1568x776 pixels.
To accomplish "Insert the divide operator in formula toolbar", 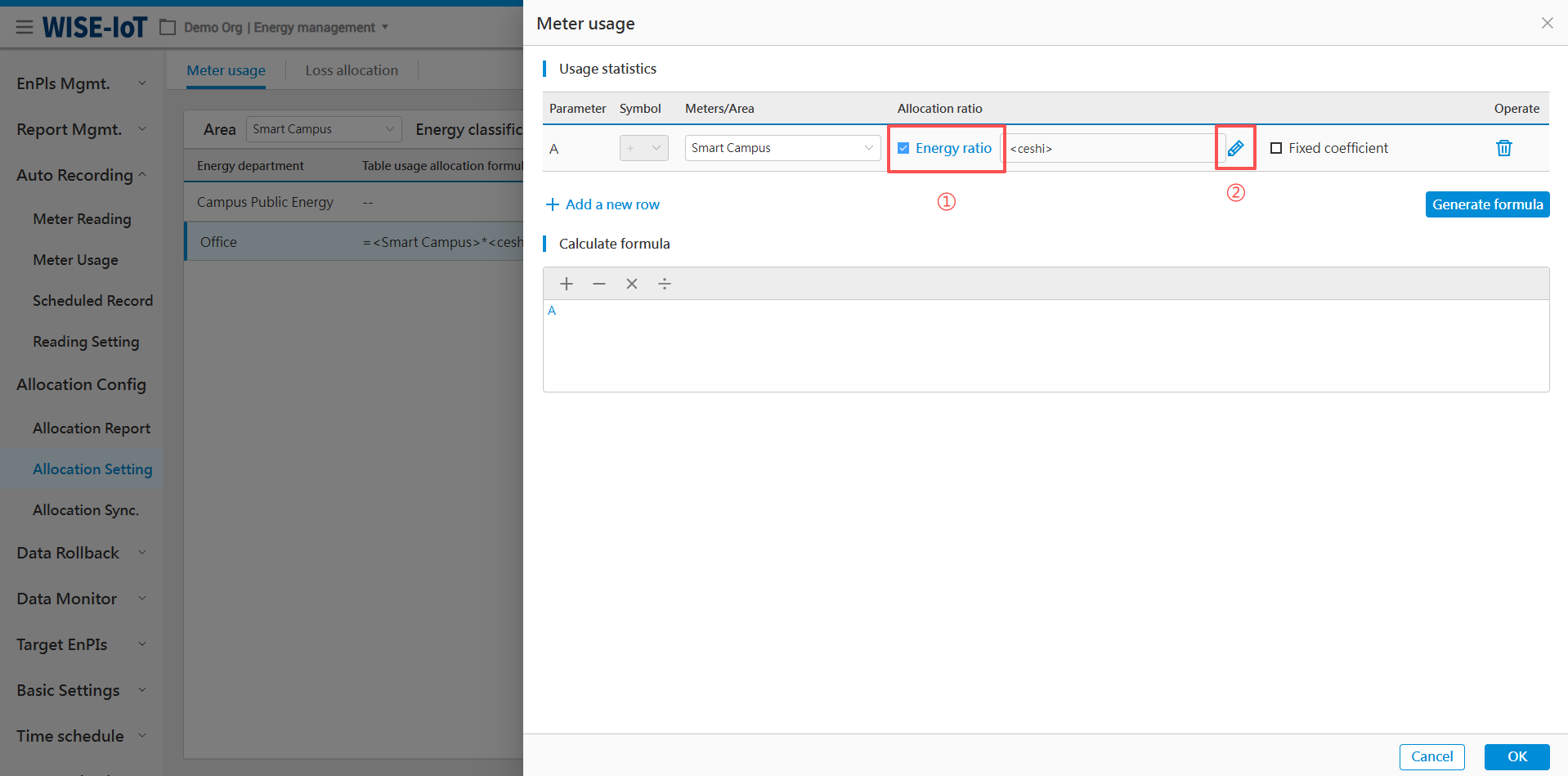I will pyautogui.click(x=665, y=284).
